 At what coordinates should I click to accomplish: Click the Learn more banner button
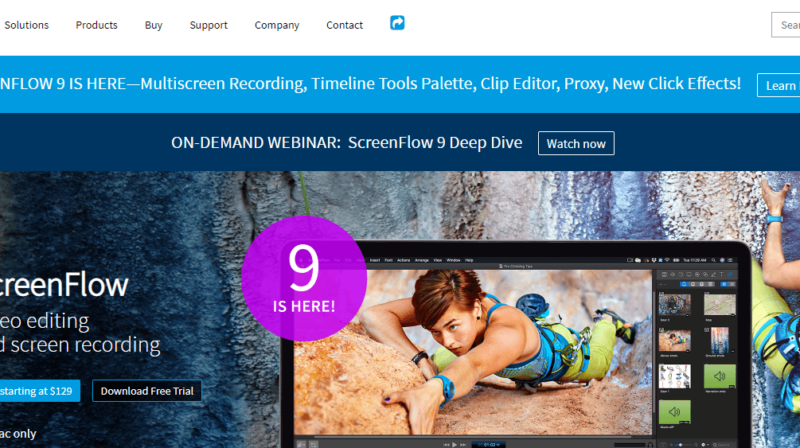click(779, 85)
